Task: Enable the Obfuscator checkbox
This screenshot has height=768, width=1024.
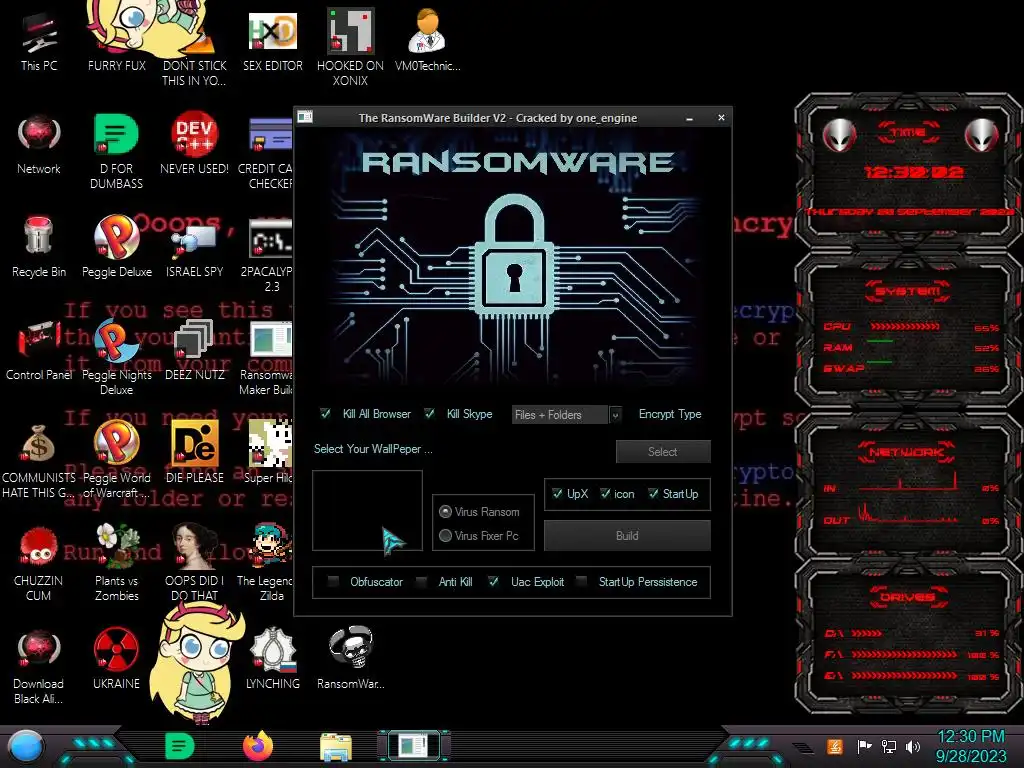Action: pos(333,581)
